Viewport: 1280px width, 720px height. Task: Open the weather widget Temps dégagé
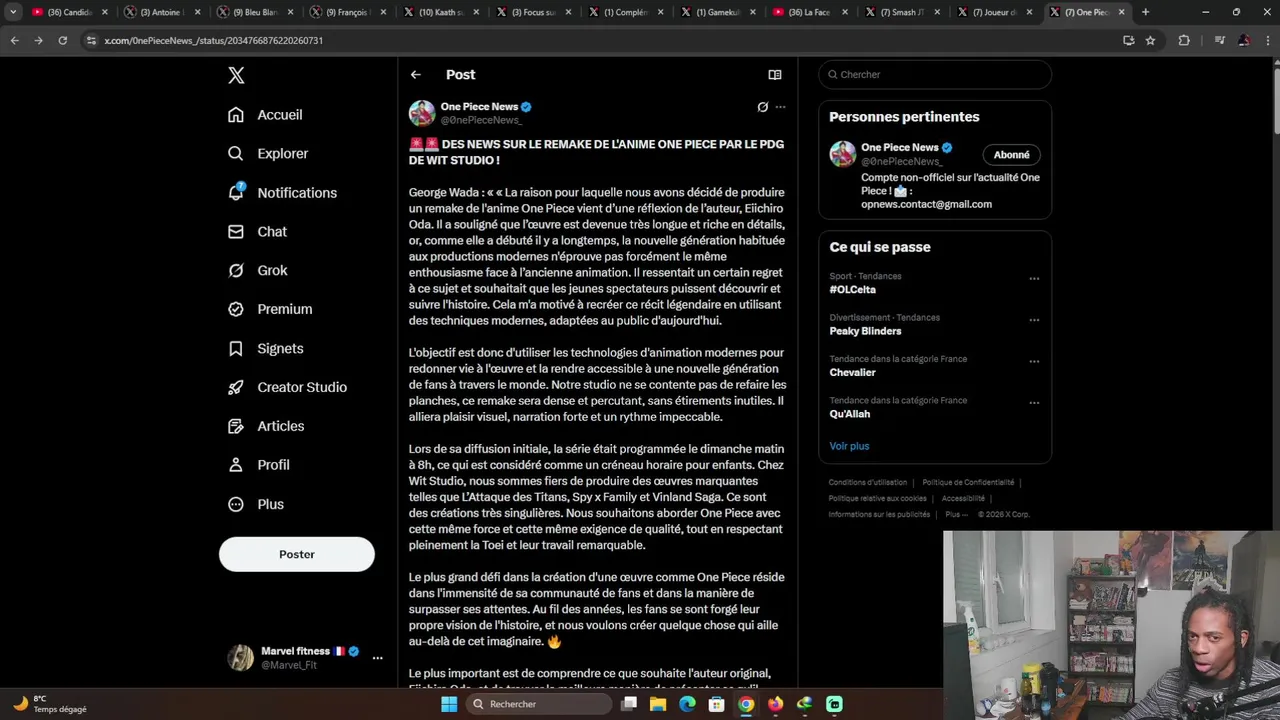tap(50, 704)
